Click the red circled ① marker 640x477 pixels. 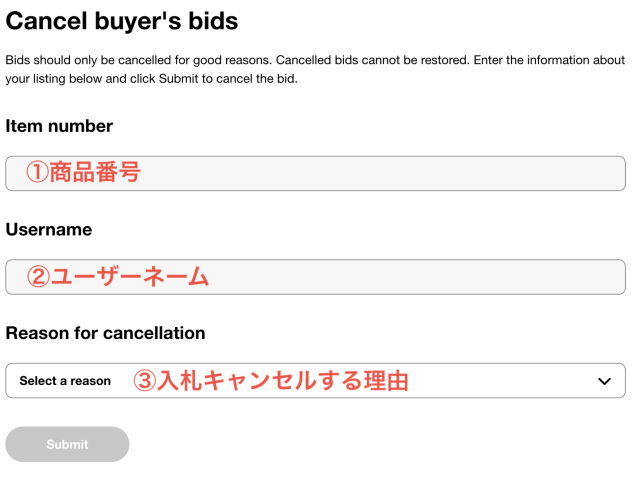click(37, 173)
